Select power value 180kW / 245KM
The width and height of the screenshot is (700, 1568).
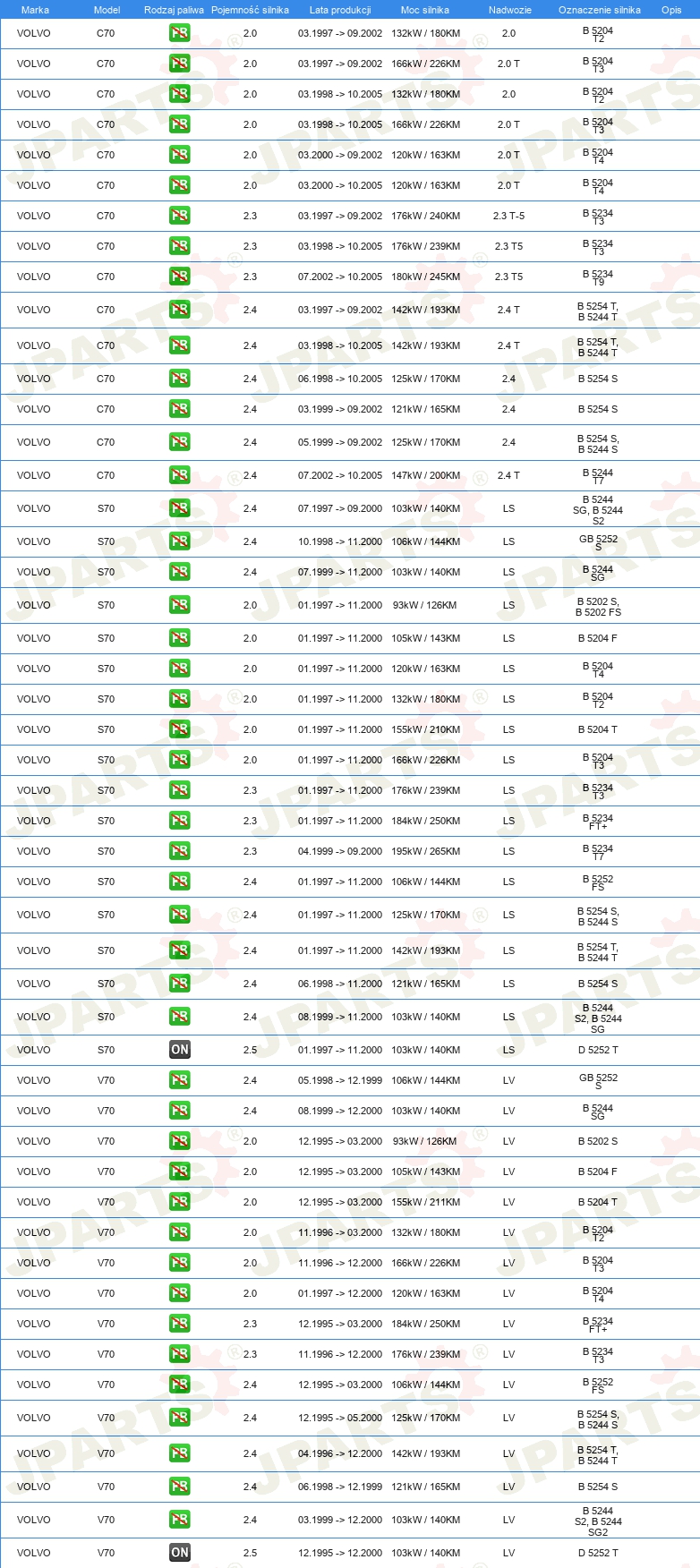[x=426, y=277]
